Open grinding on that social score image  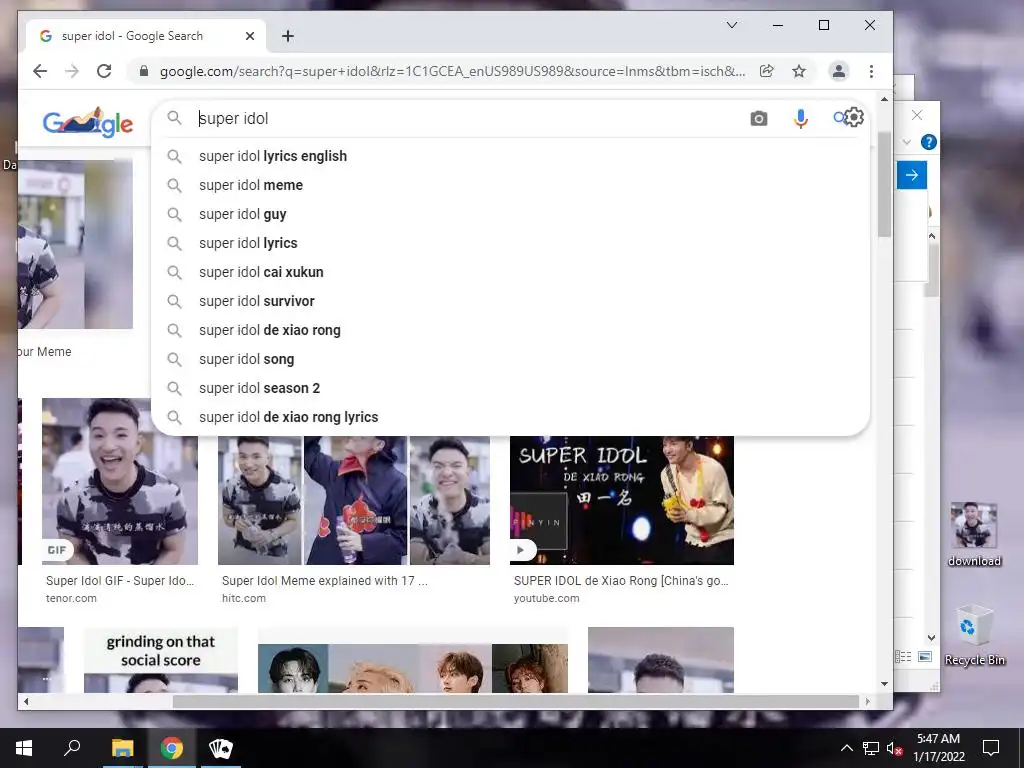pos(161,660)
